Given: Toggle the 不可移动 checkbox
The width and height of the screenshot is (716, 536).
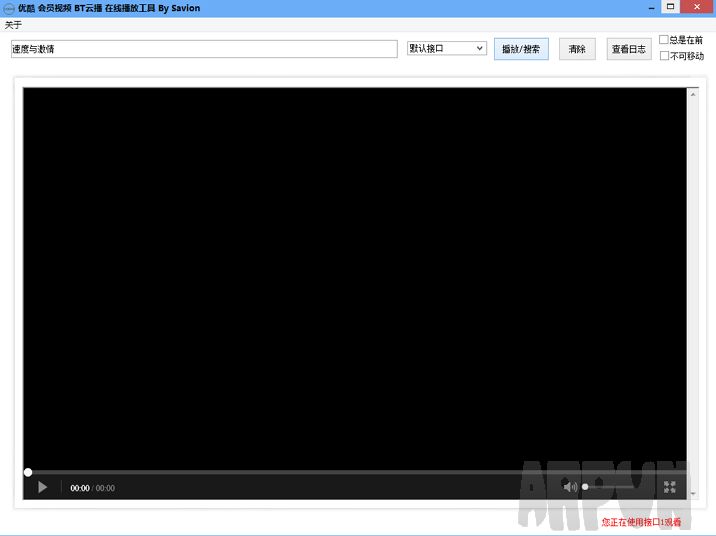Looking at the screenshot, I should tap(664, 56).
